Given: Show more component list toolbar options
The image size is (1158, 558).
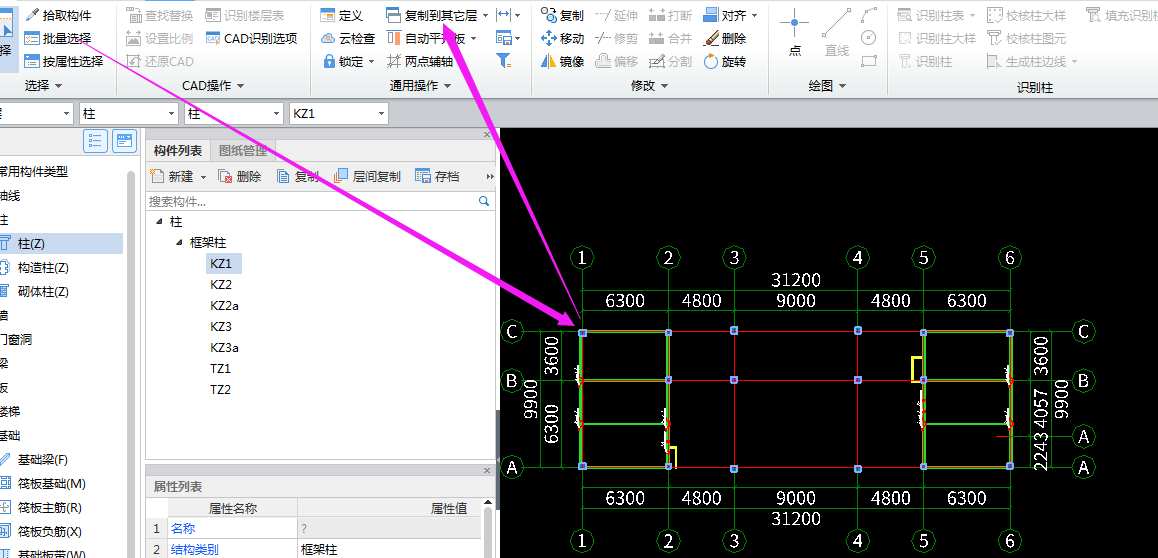Looking at the screenshot, I should point(489,176).
